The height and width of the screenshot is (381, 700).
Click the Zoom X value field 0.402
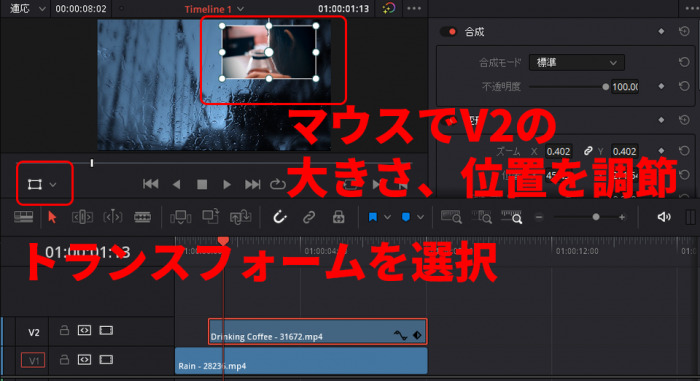click(558, 151)
